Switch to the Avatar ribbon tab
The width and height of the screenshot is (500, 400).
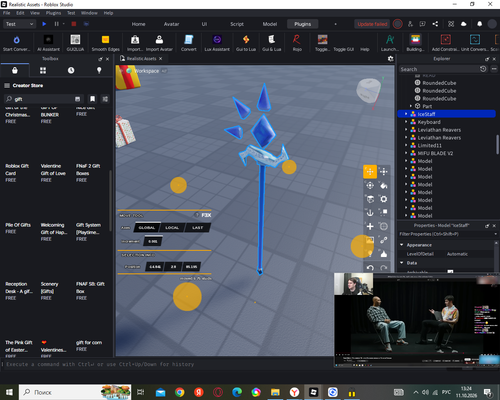click(x=171, y=24)
